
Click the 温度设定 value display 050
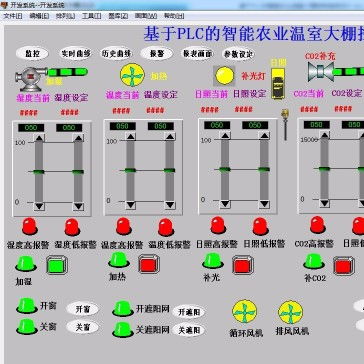(x=161, y=126)
